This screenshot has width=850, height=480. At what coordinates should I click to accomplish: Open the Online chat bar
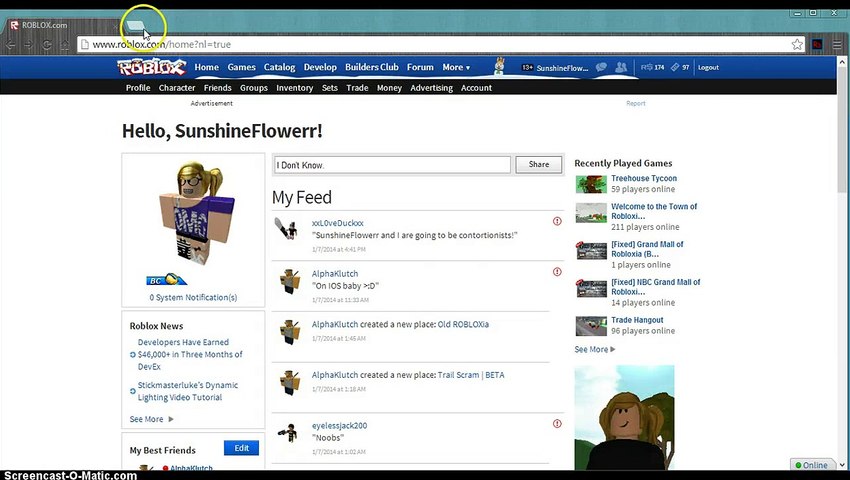[x=811, y=465]
